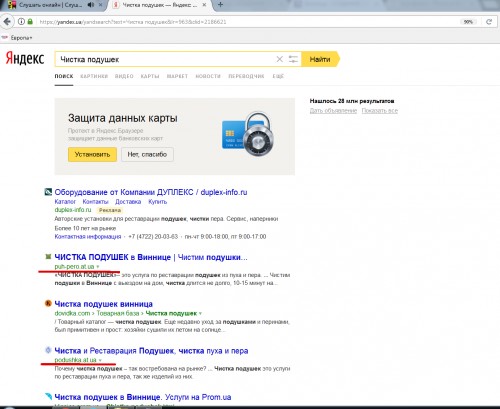Open Оборудование от Компании ДУПЛЕКС result
This screenshot has height=409, width=500.
pos(151,192)
